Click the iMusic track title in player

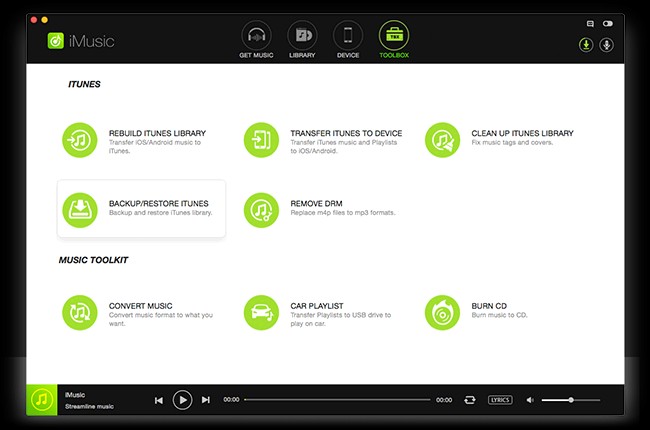[x=75, y=395]
